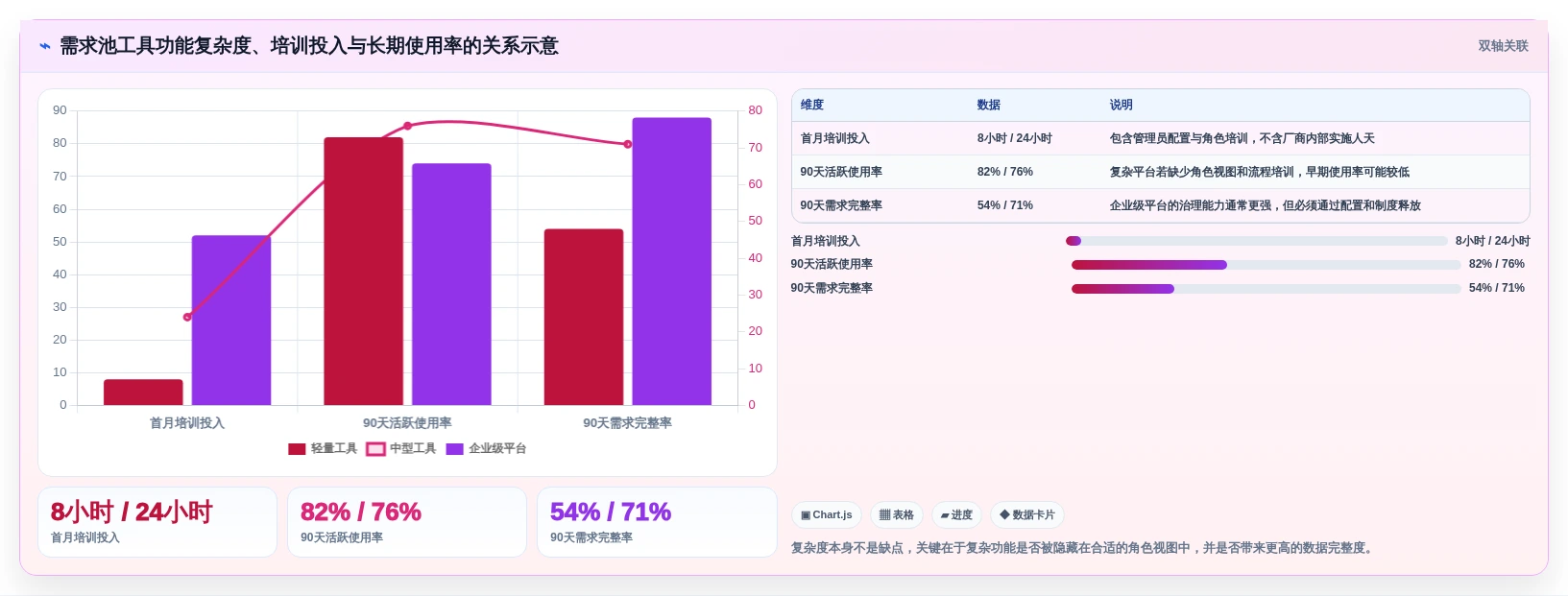The height and width of the screenshot is (596, 1568).
Task: Click the 首月培训投入 progress bar
Action: pos(1257,241)
